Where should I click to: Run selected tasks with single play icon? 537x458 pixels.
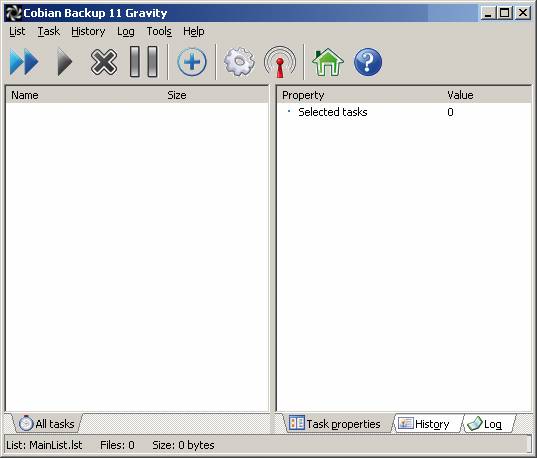[65, 62]
